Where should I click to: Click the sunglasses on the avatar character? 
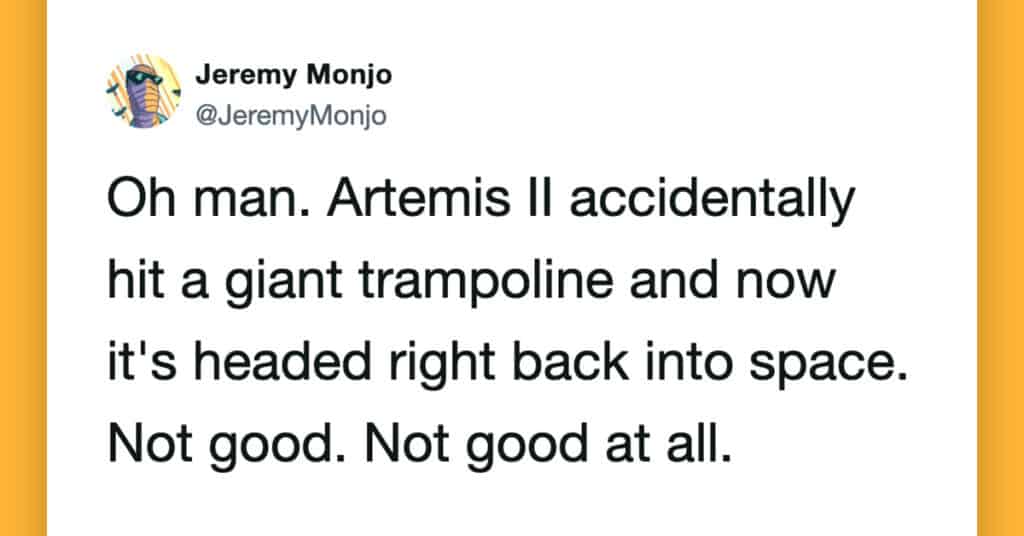click(x=141, y=78)
